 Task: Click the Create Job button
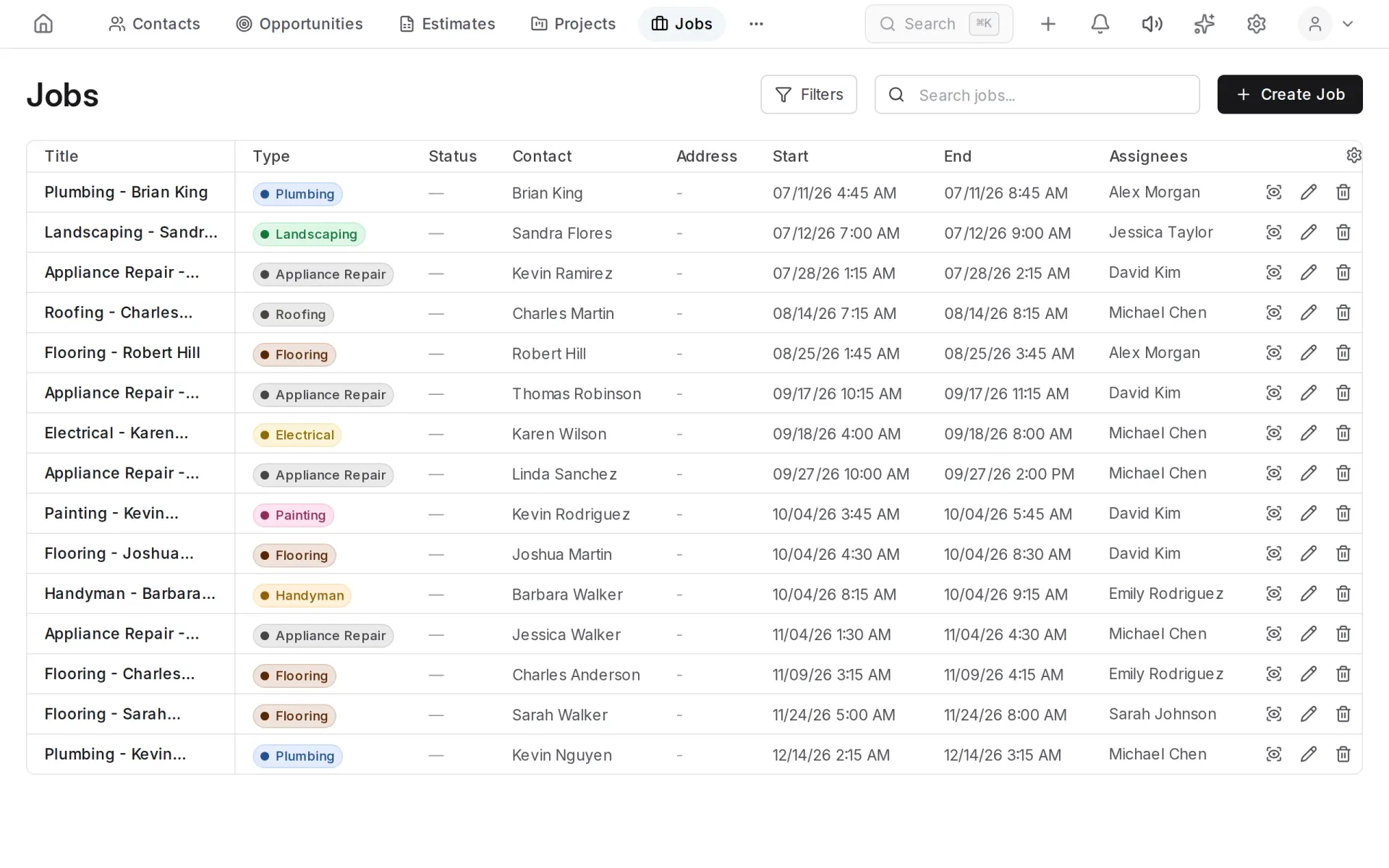(1290, 95)
